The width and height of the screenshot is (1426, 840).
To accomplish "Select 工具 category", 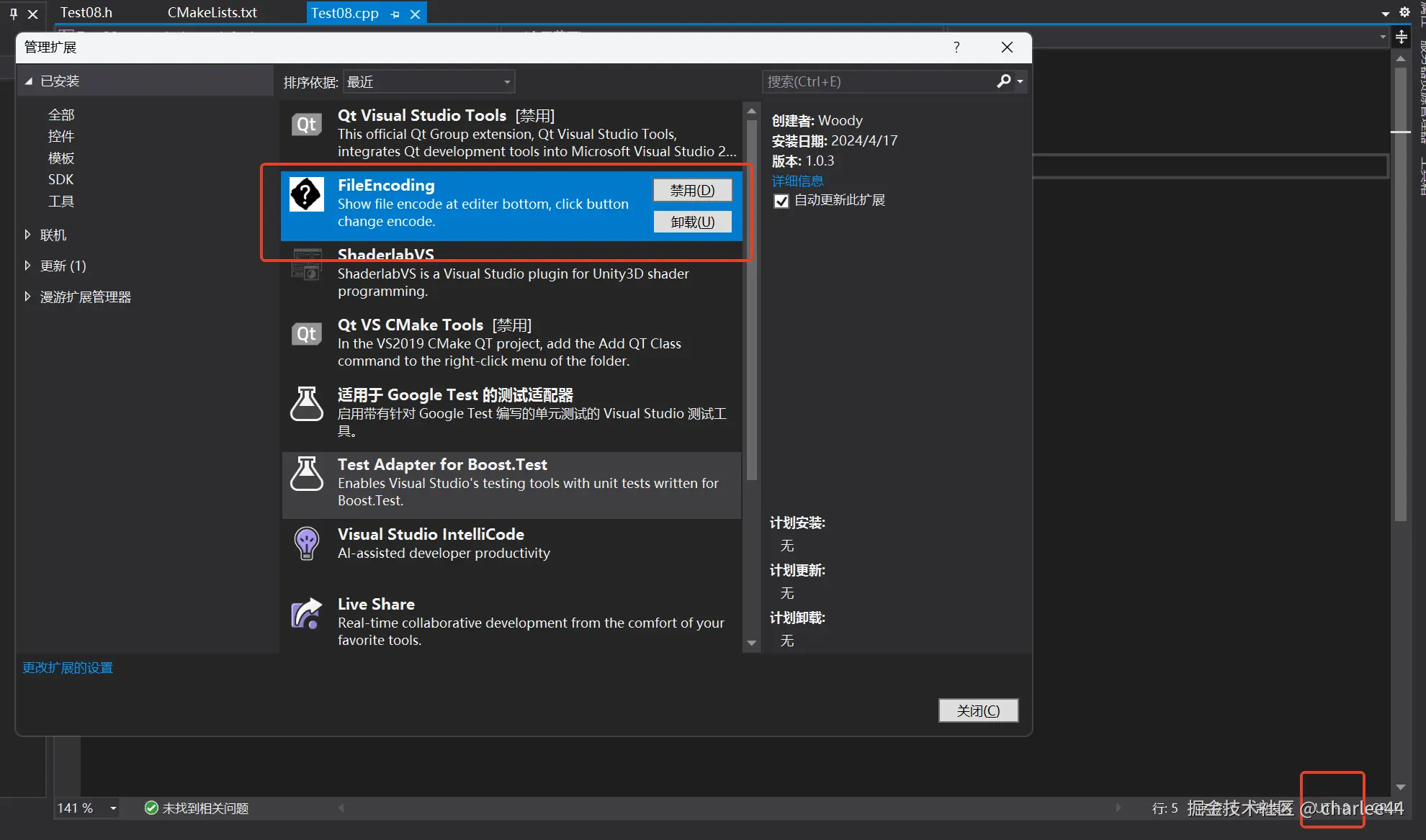I will 61,202.
